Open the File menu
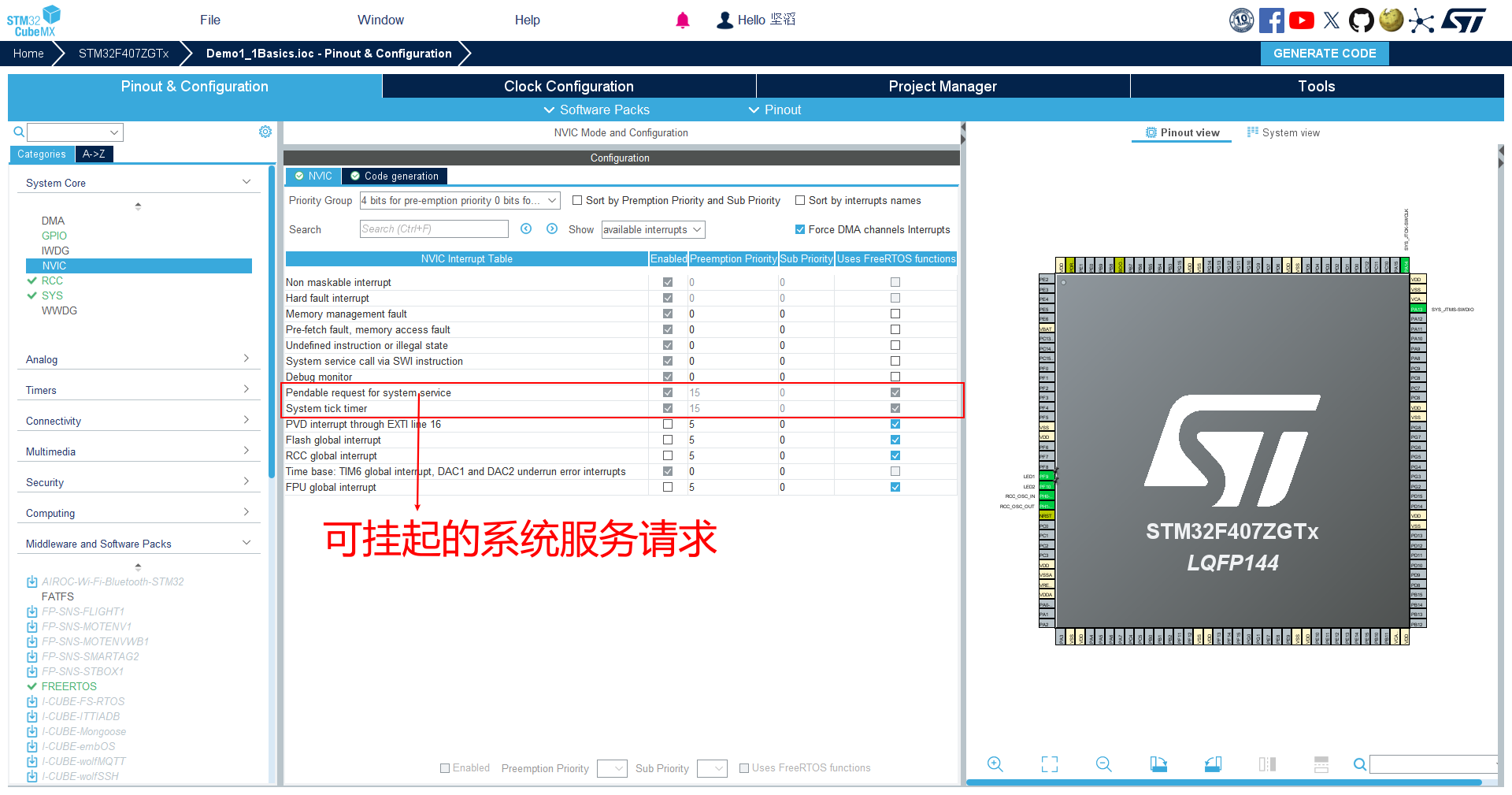The image size is (1512, 795). (210, 20)
